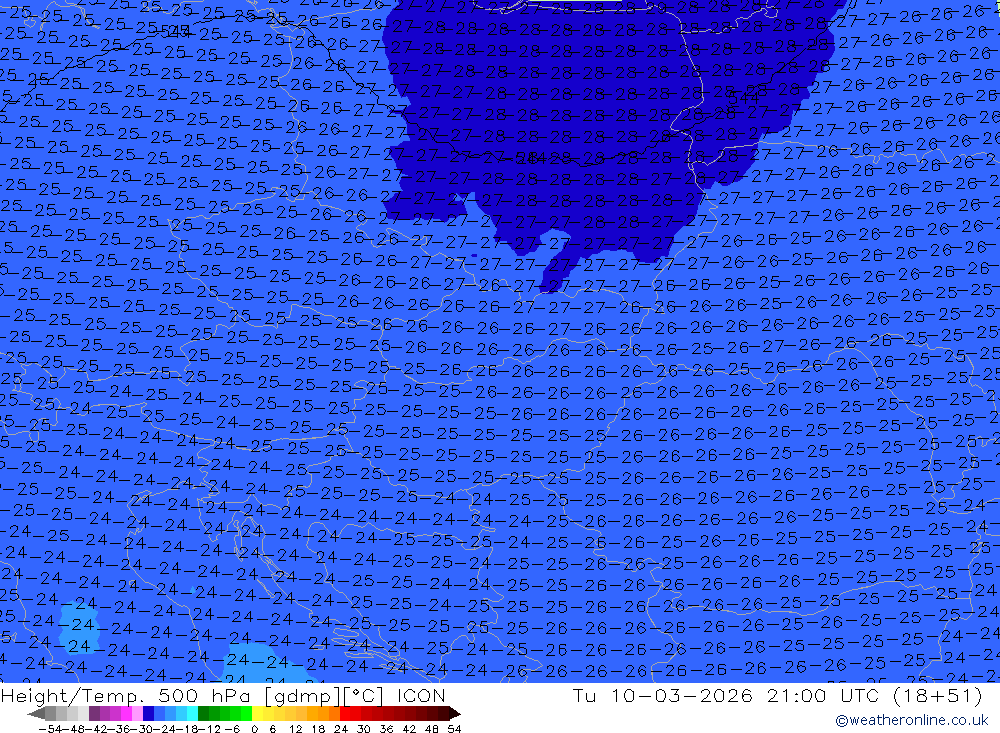
Task: Open the weatheronline.co.uk copyright link
Action: (911, 720)
